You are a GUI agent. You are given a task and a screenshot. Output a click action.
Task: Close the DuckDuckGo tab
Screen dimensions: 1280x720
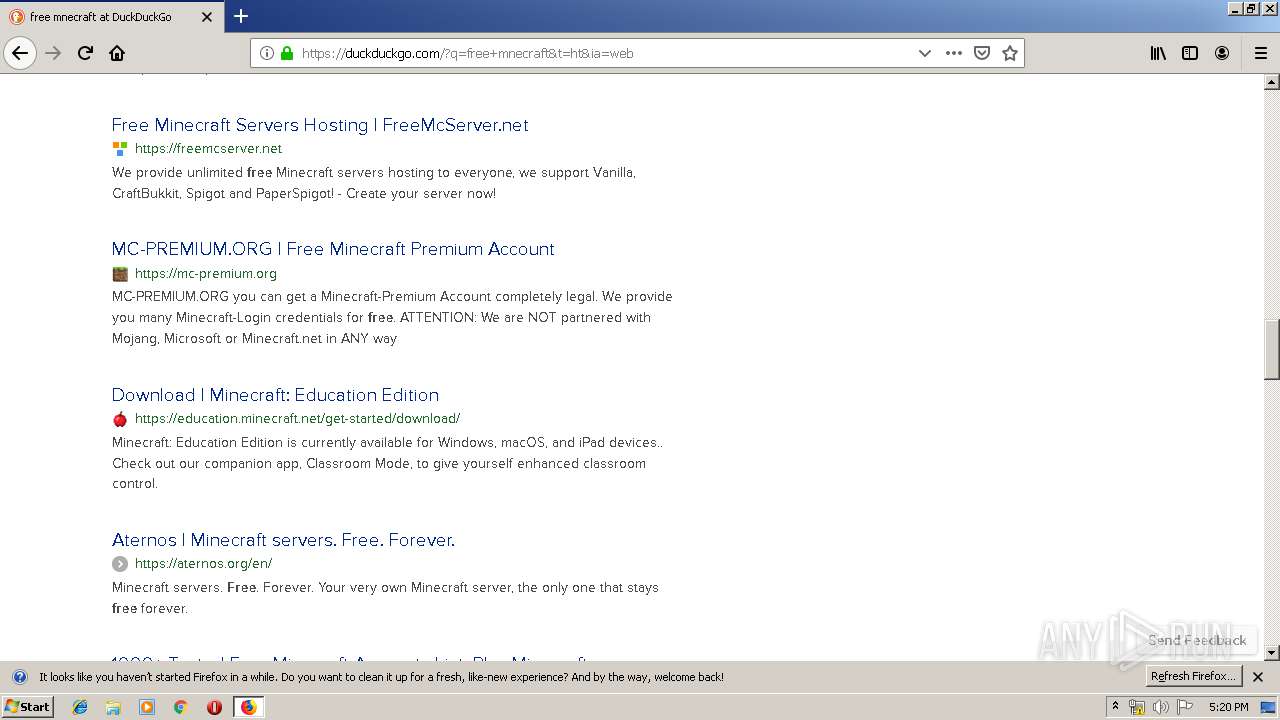(207, 17)
